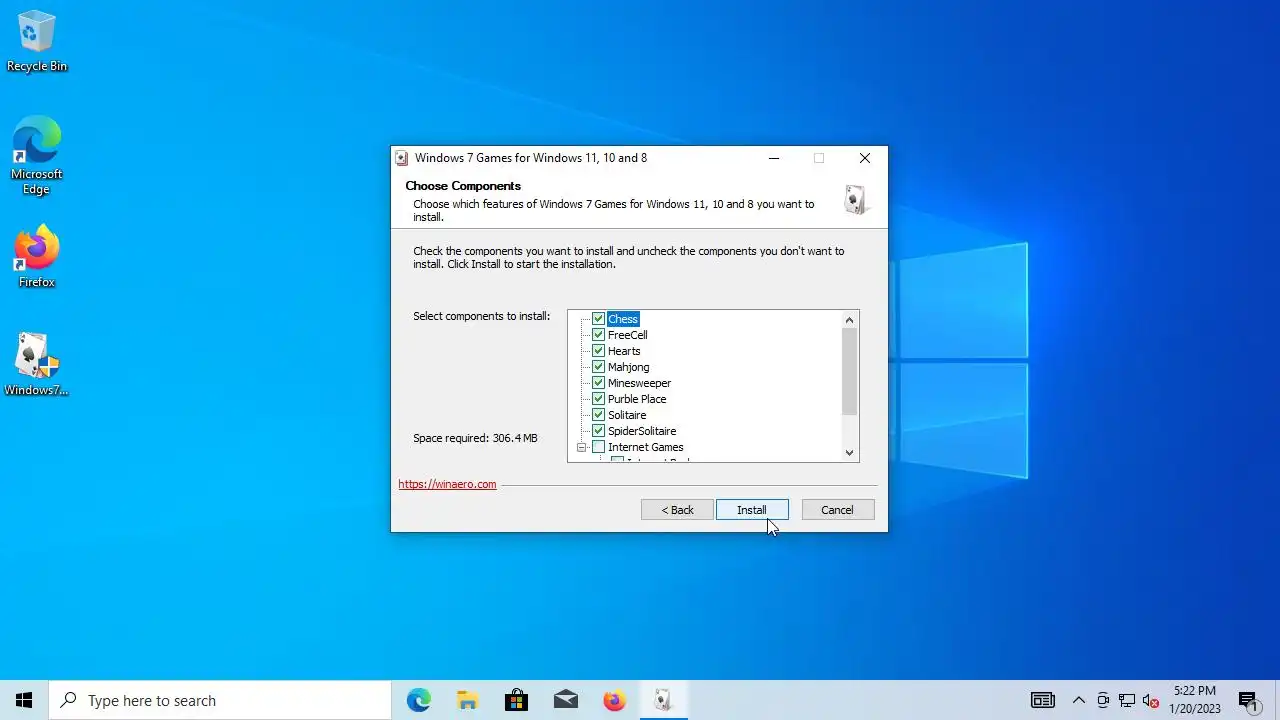Viewport: 1280px width, 720px height.
Task: Select the Chess label in component list
Action: tap(623, 319)
